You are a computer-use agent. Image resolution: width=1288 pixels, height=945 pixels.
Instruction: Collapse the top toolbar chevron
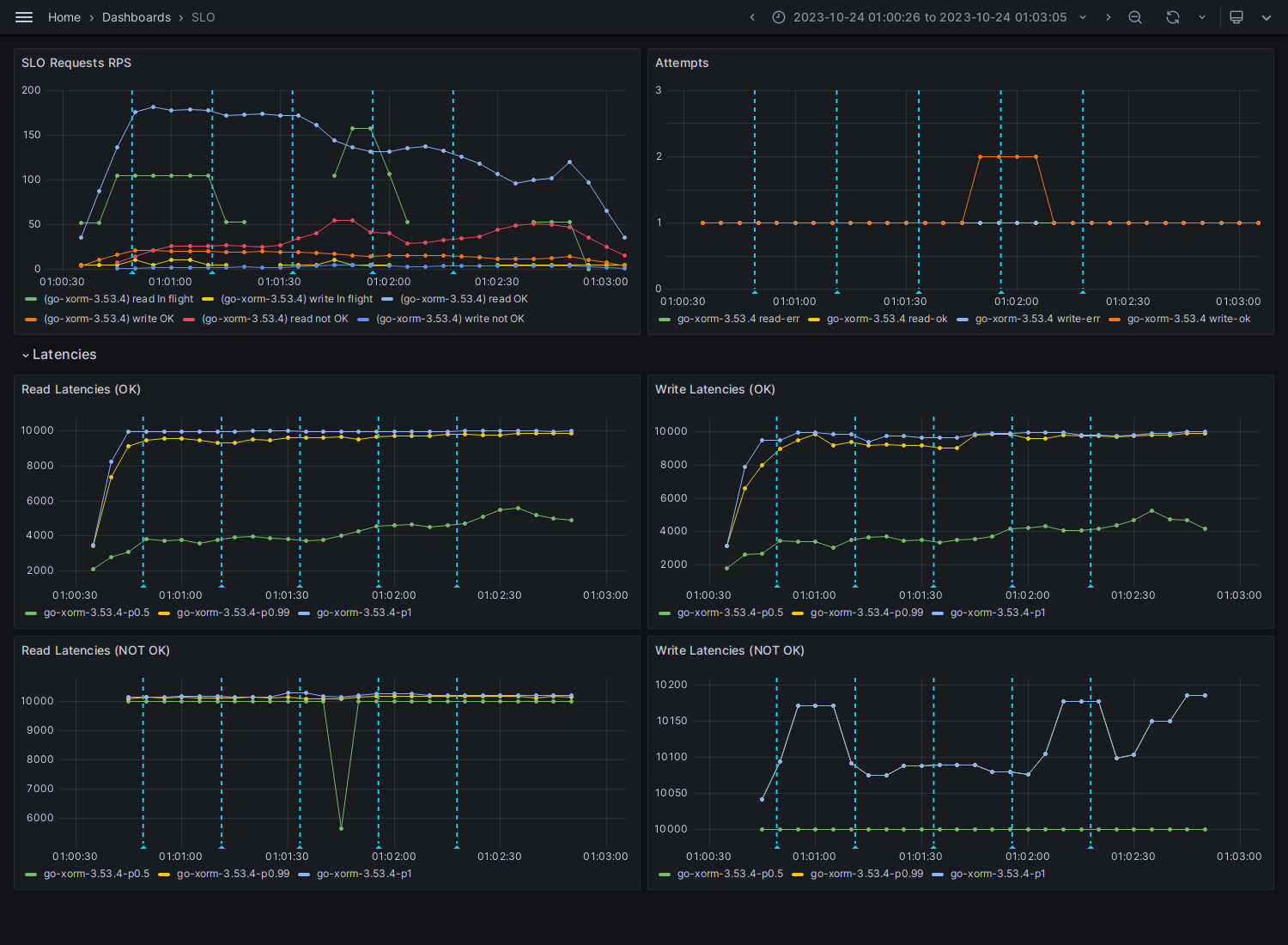[x=1266, y=17]
